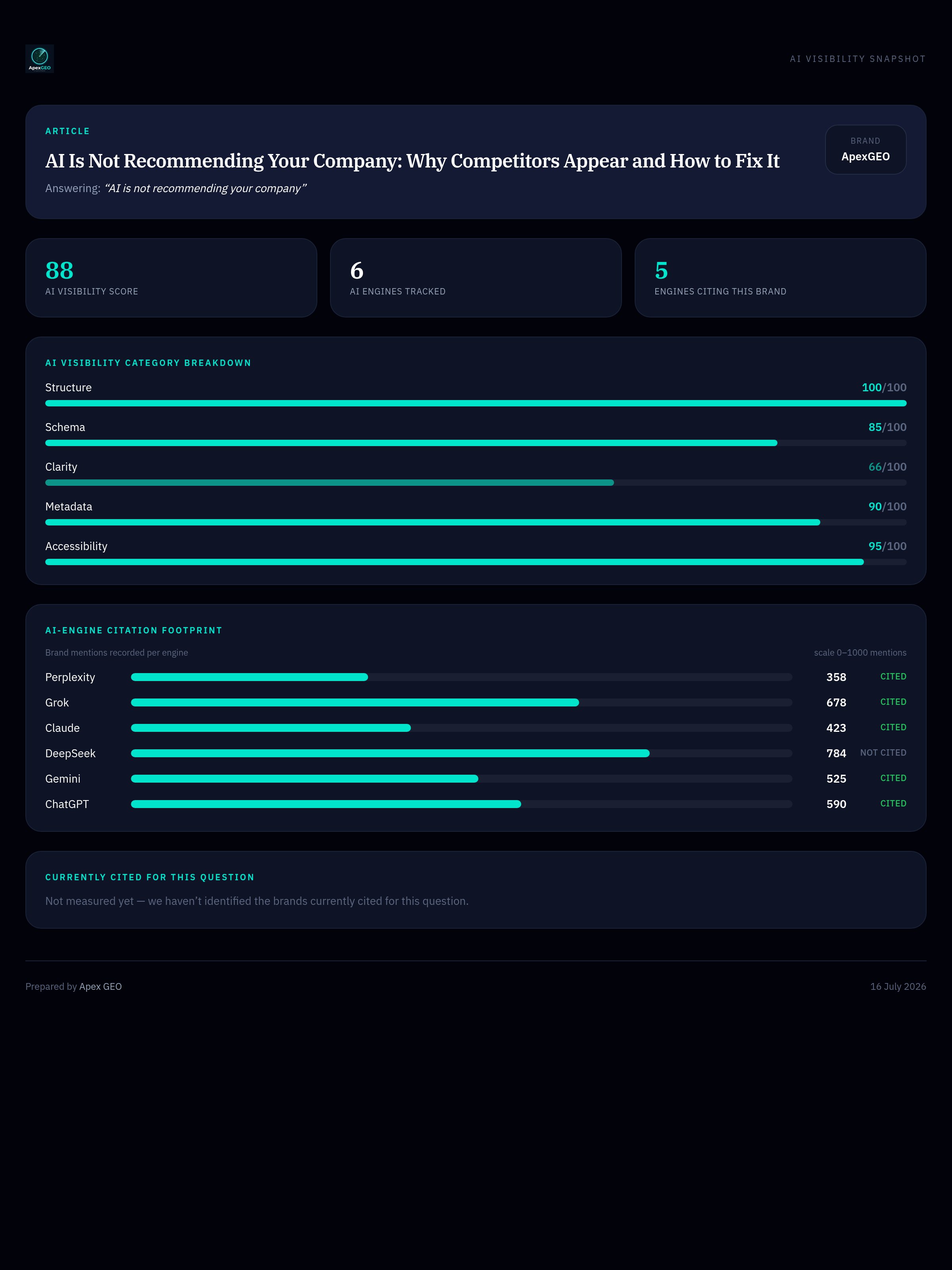Viewport: 952px width, 1270px height.
Task: Click the 66/100 Clarity score
Action: (887, 467)
